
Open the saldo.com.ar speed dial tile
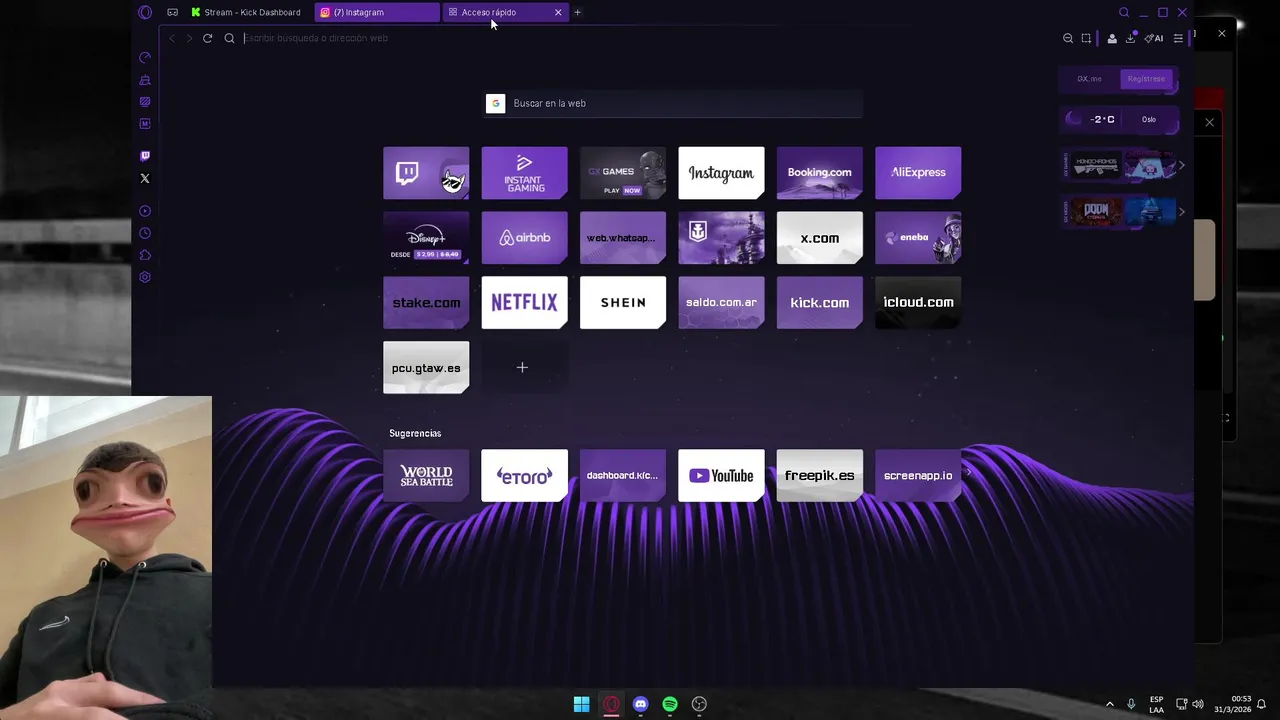(721, 302)
